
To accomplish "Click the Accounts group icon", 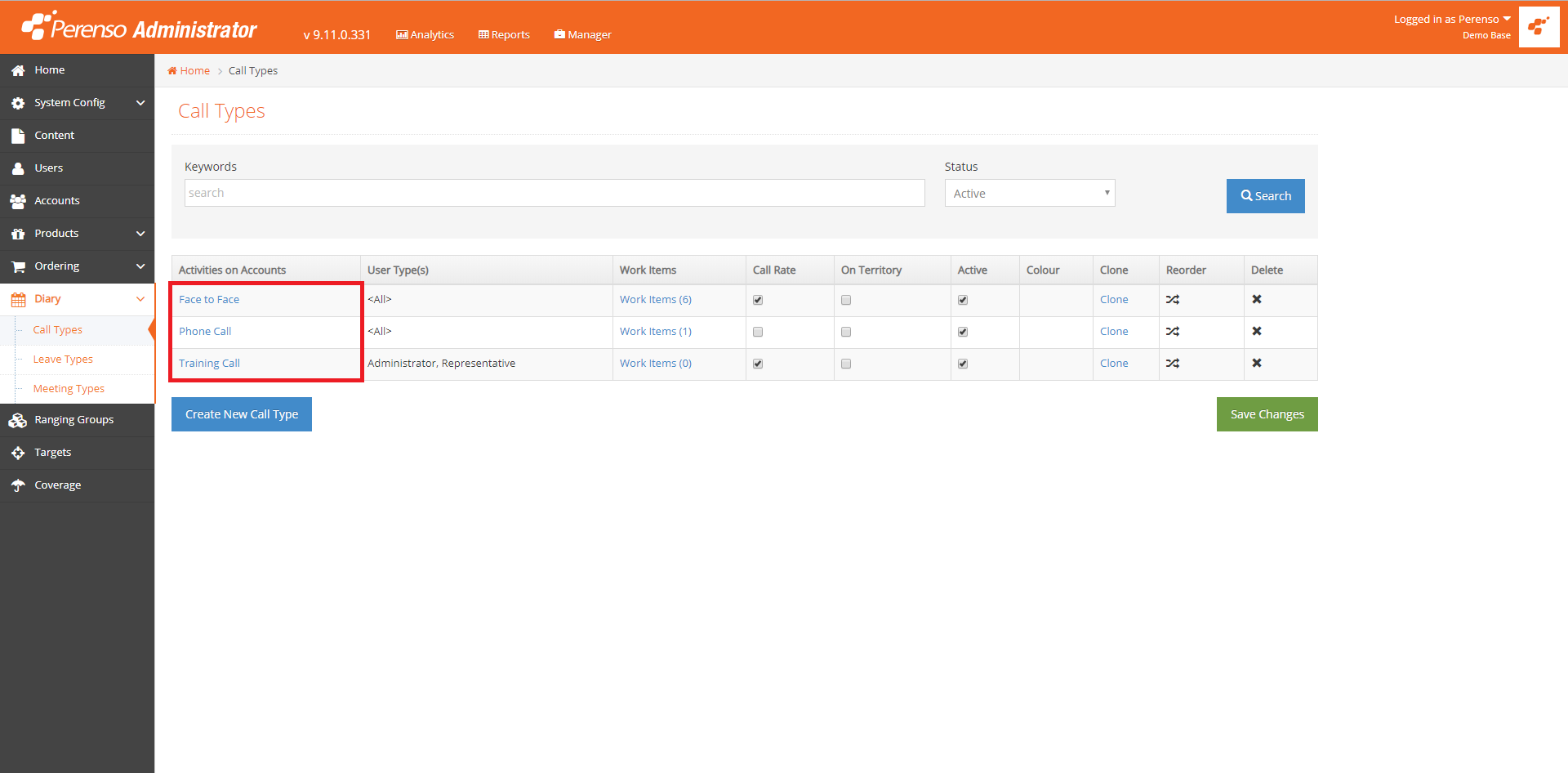I will (x=18, y=201).
